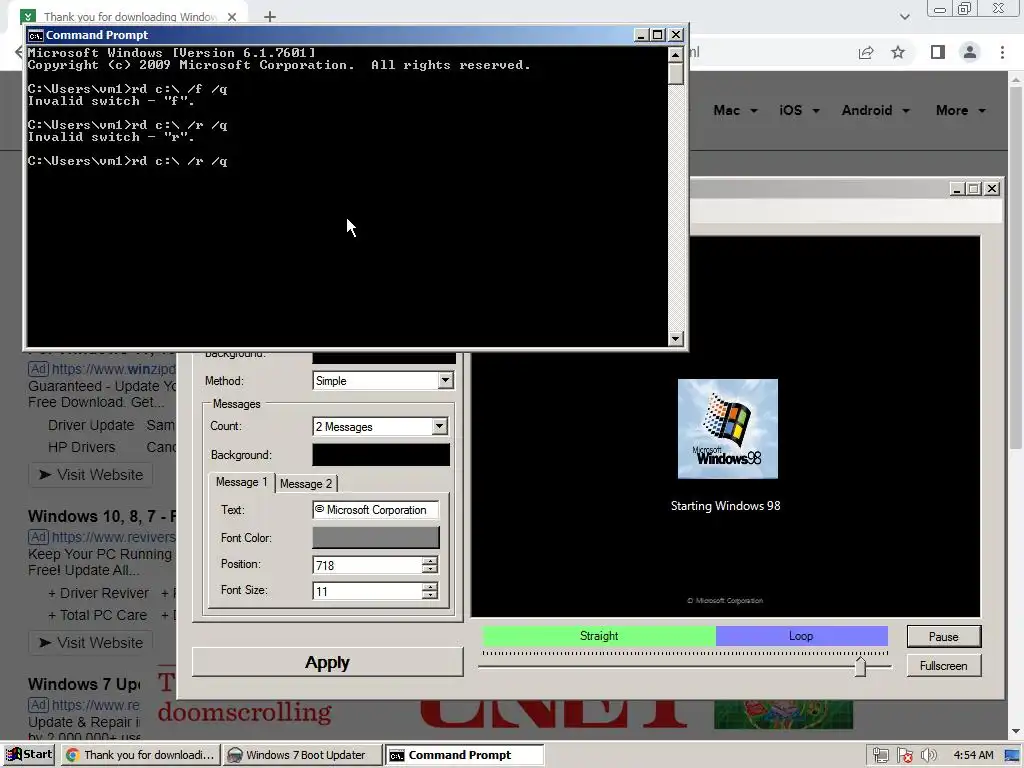Open Chrome side panel icon
Image resolution: width=1024 pixels, height=768 pixels.
click(938, 52)
